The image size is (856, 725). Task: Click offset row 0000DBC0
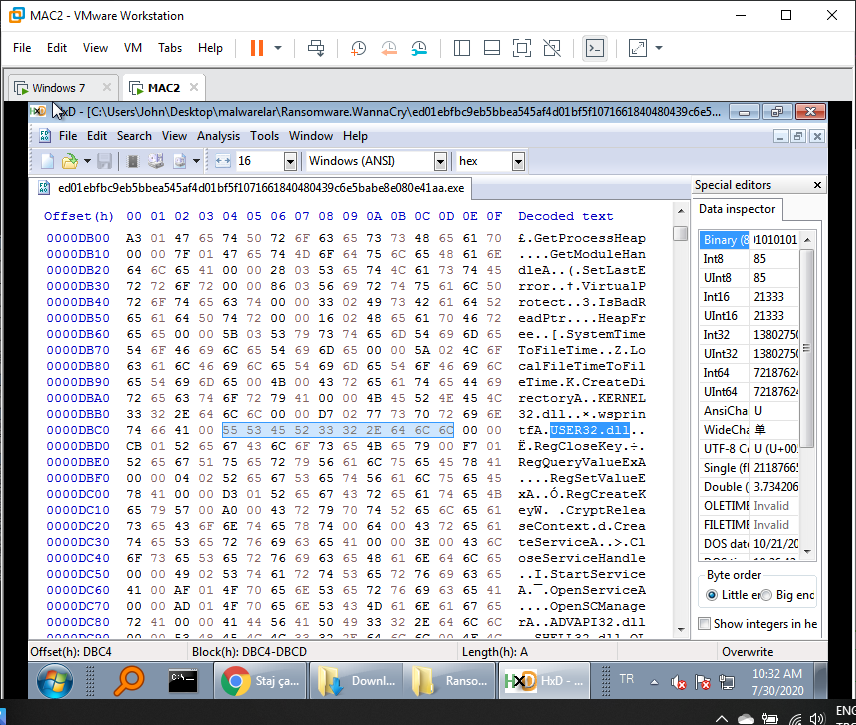coord(78,430)
